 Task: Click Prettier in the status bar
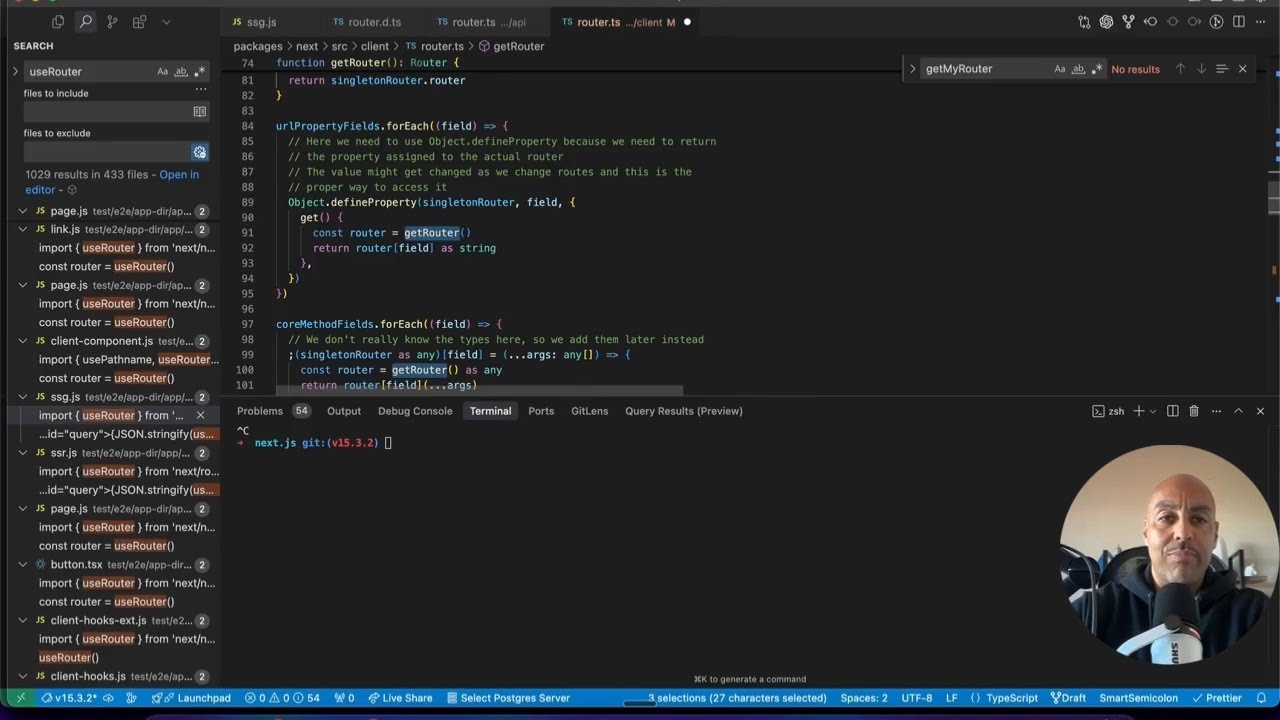(1216, 698)
